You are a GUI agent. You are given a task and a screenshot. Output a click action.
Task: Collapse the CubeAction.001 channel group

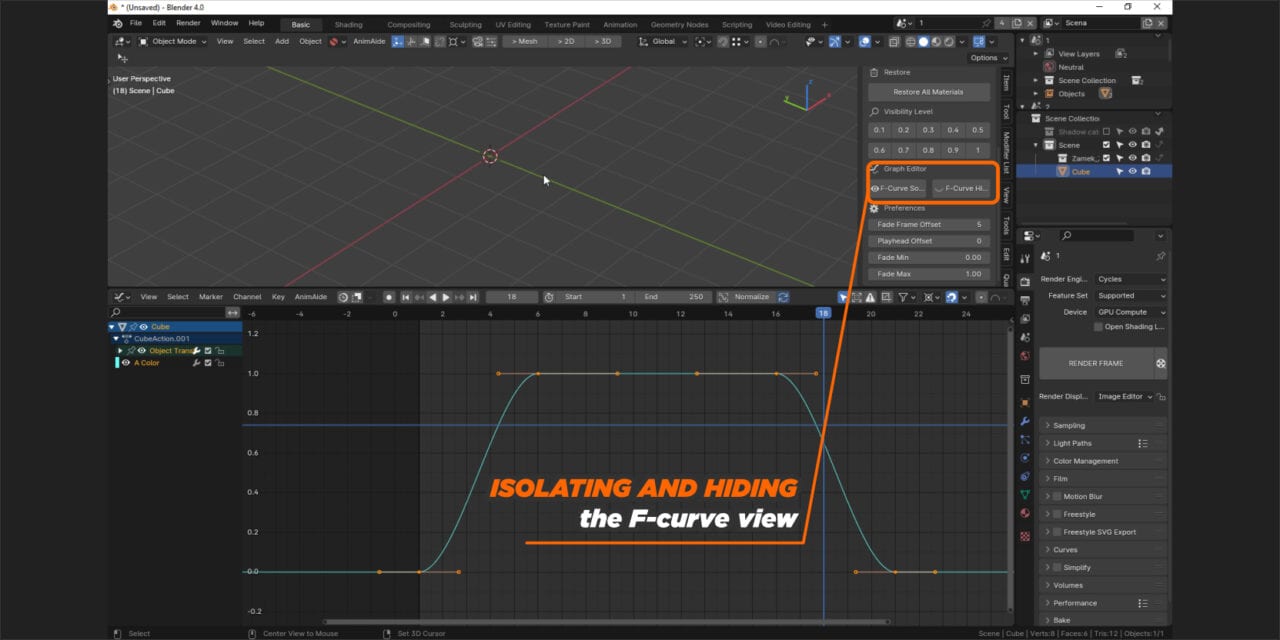(116, 339)
